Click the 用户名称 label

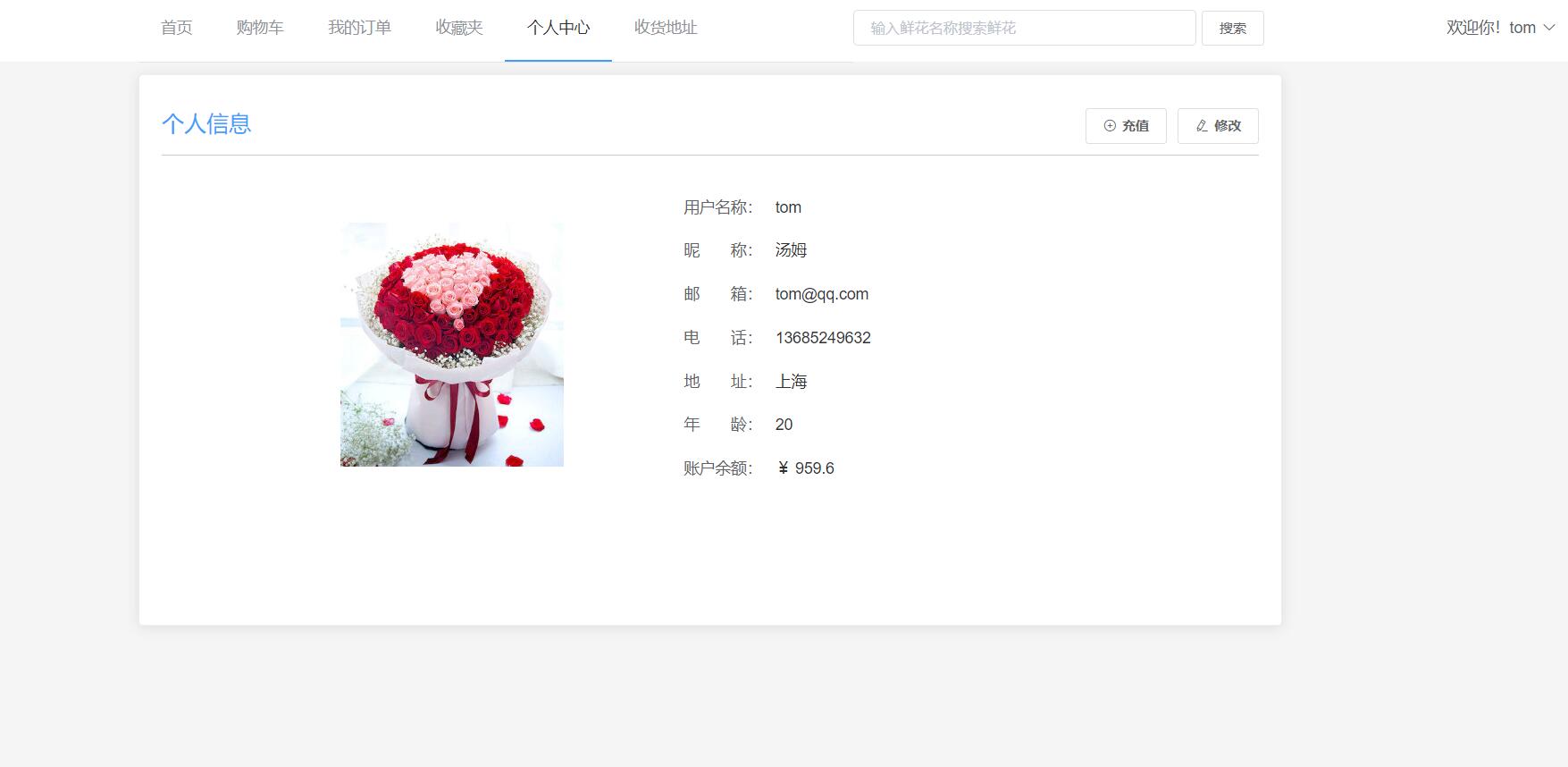click(x=718, y=207)
